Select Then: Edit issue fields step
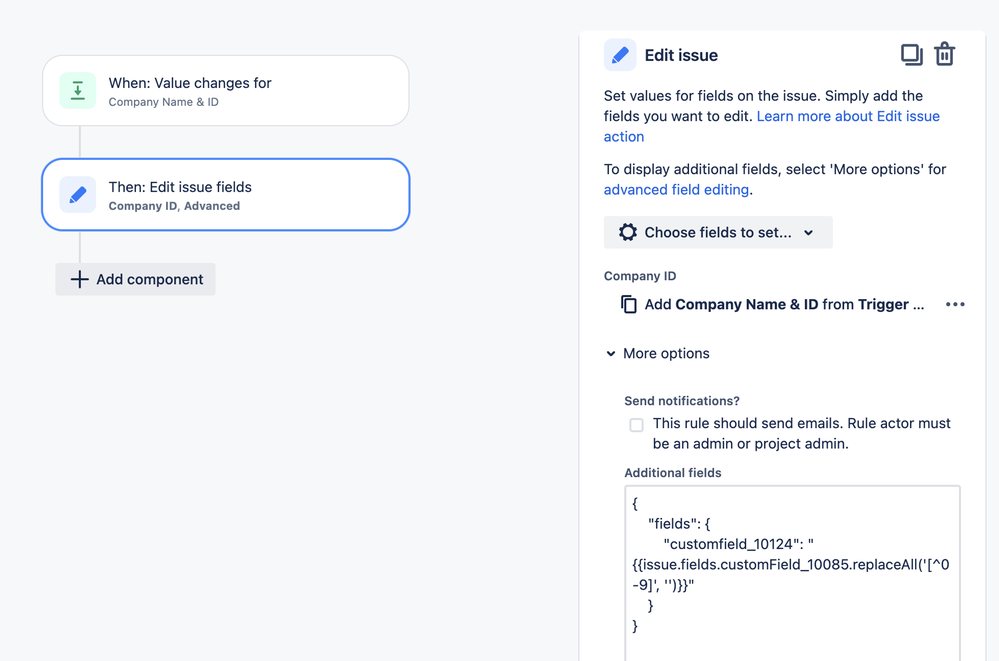Image resolution: width=999 pixels, height=661 pixels. click(226, 194)
